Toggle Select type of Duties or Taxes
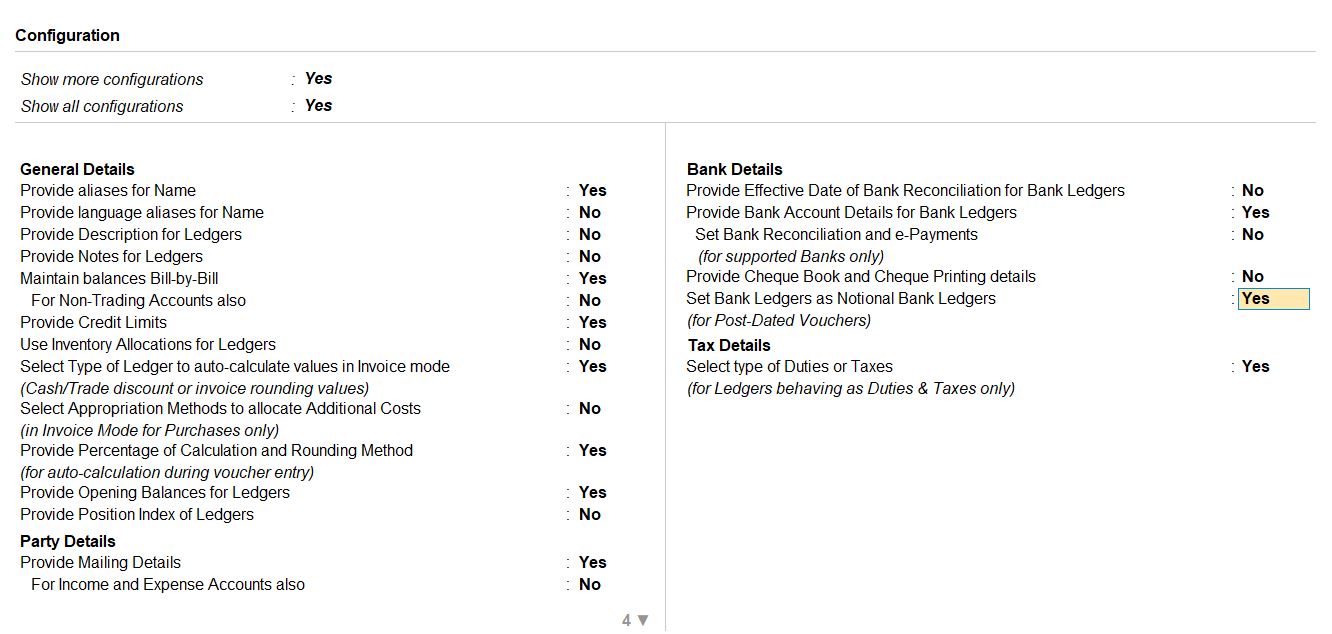This screenshot has width=1332, height=634. tap(1255, 366)
